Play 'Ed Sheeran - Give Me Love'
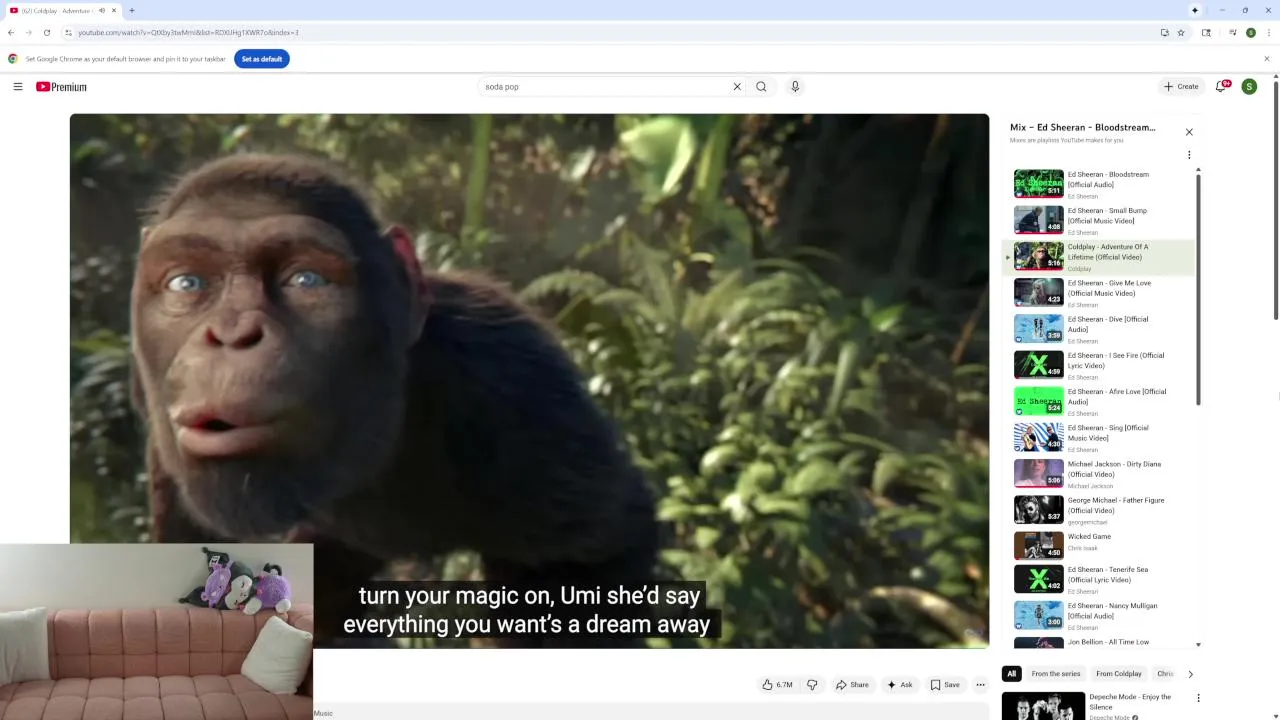Screen dimensions: 1280x720 pyautogui.click(x=1100, y=293)
